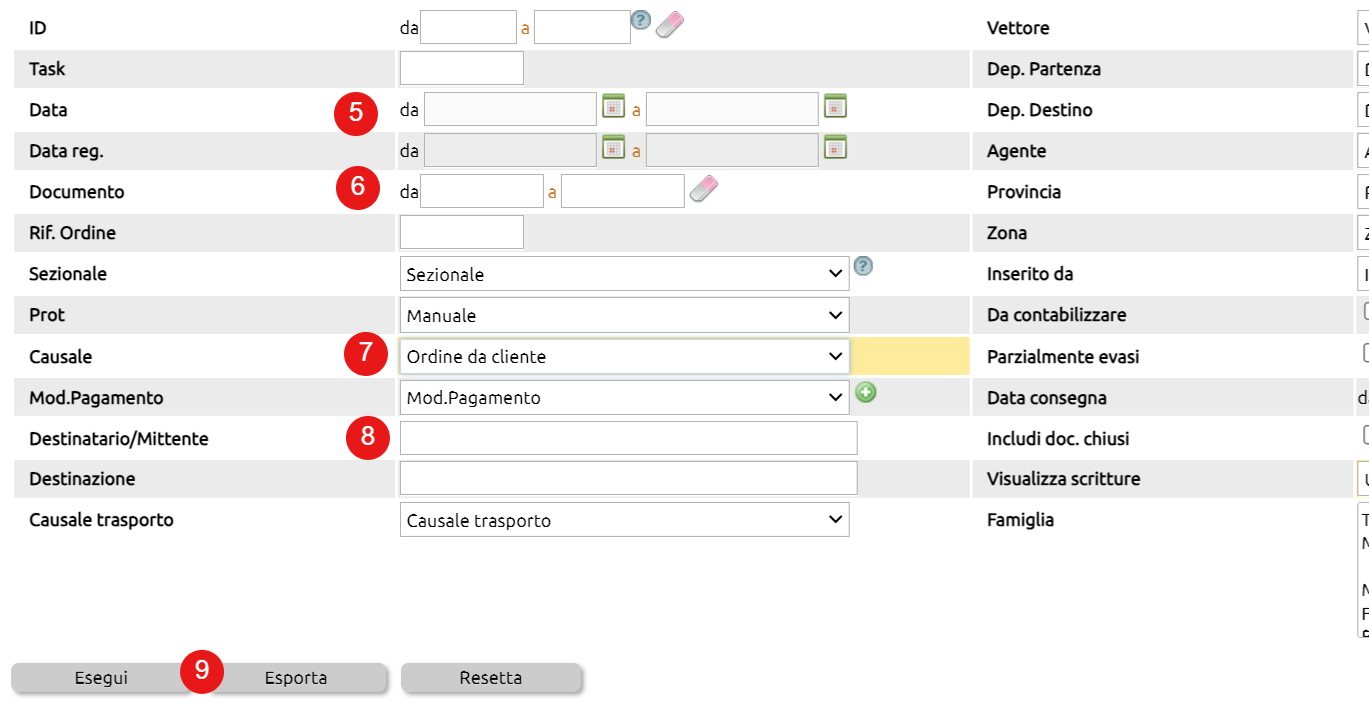The height and width of the screenshot is (703, 1369).
Task: Click the Rif. Ordine input field
Action: (x=462, y=232)
